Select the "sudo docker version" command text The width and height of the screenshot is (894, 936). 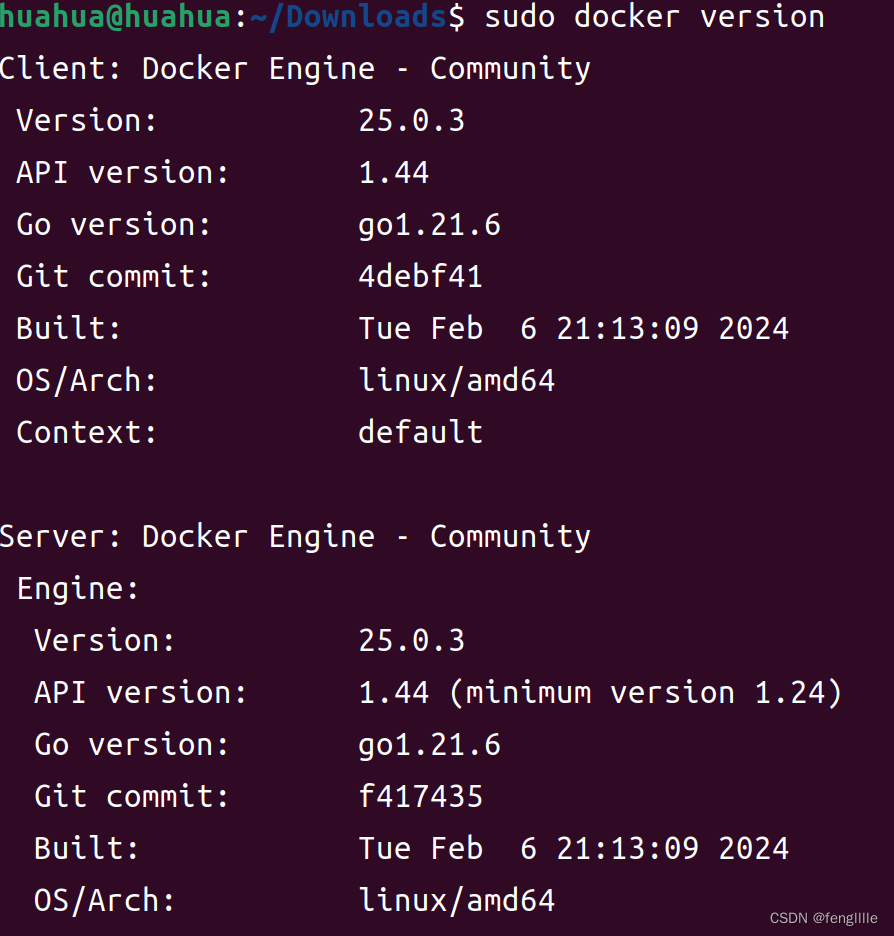(x=655, y=16)
